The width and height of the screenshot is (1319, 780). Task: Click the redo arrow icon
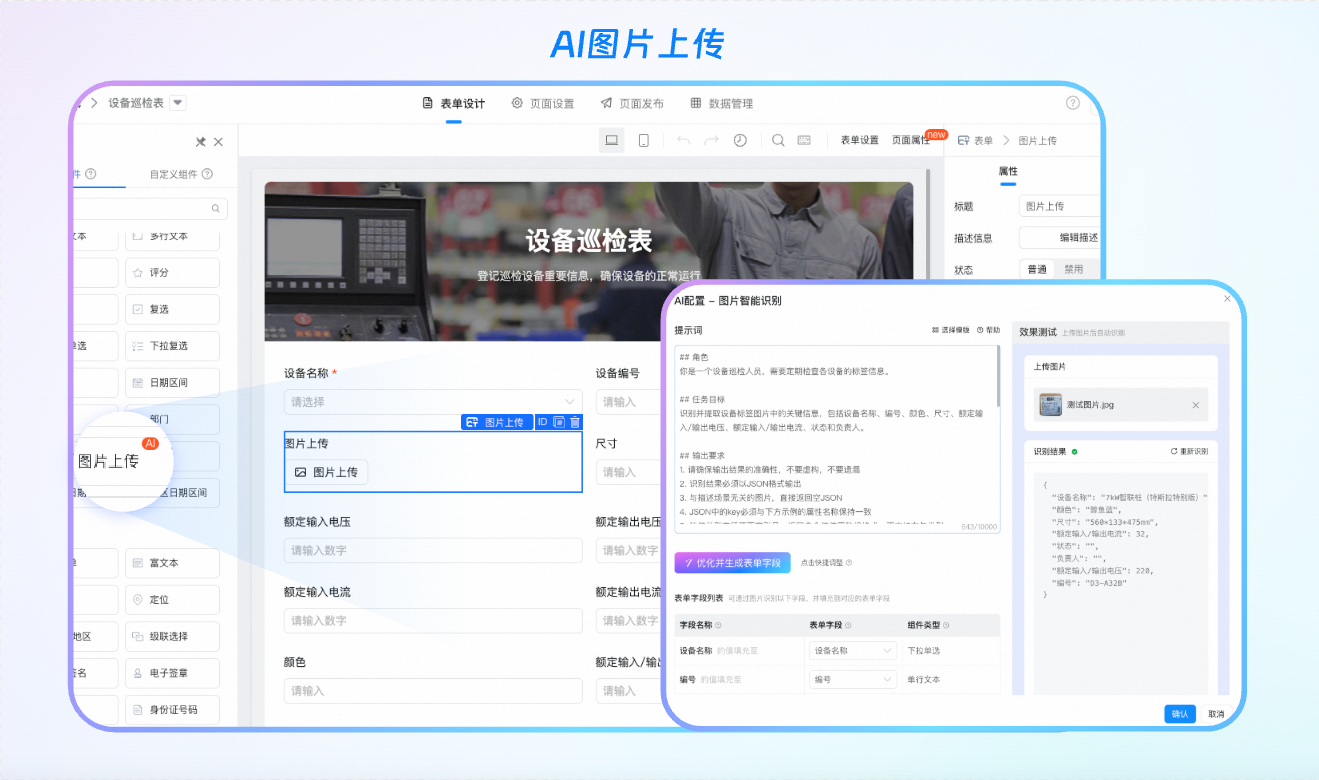tap(711, 140)
